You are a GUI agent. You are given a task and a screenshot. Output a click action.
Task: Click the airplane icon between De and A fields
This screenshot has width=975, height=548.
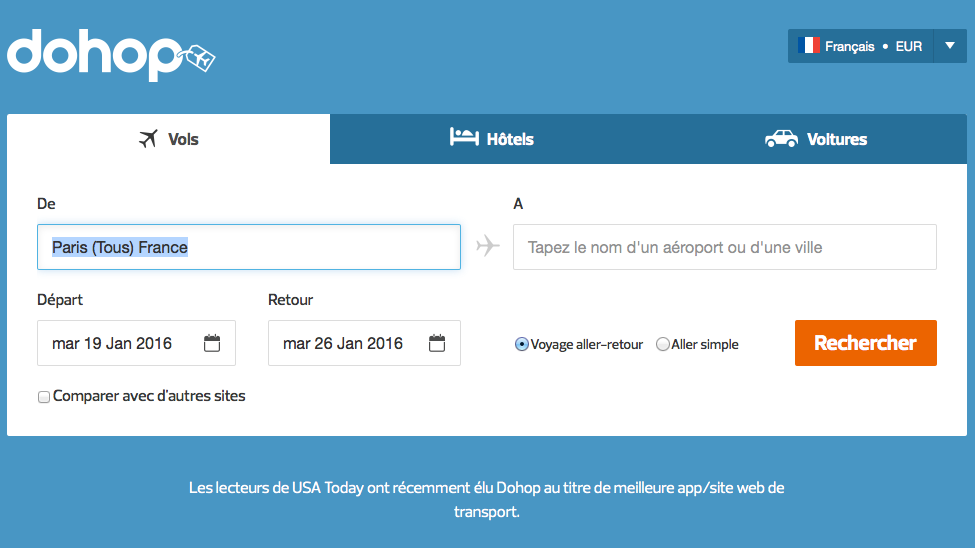pyautogui.click(x=488, y=246)
